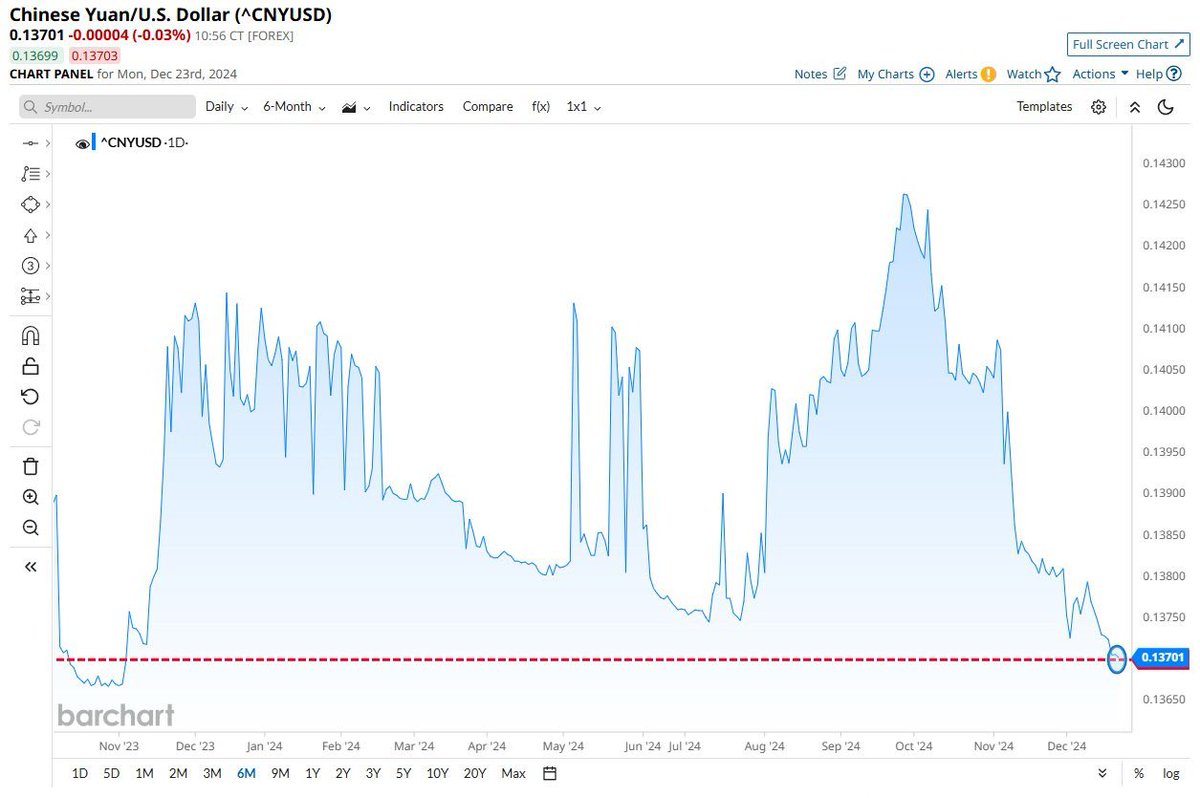
Task: Open the Daily frequency dropdown
Action: [x=226, y=107]
